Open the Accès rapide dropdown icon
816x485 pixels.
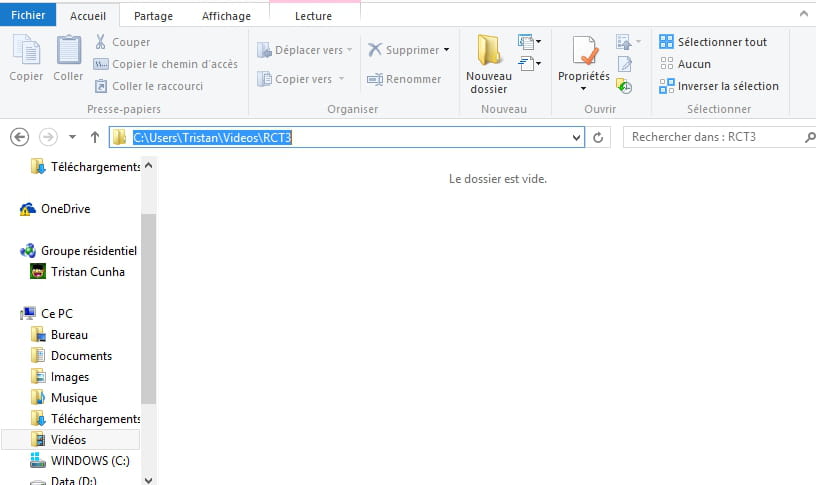point(529,63)
